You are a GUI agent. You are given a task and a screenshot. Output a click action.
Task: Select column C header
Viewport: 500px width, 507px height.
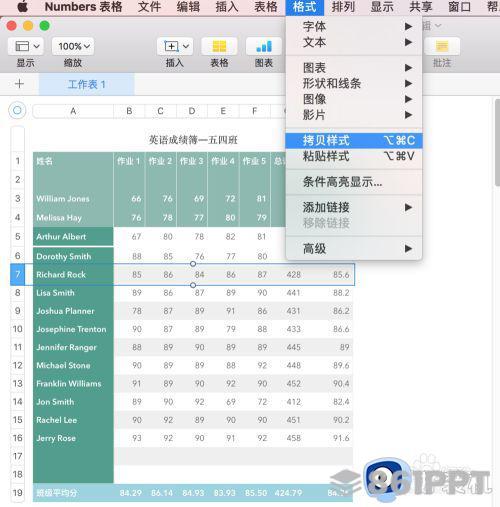[x=160, y=111]
